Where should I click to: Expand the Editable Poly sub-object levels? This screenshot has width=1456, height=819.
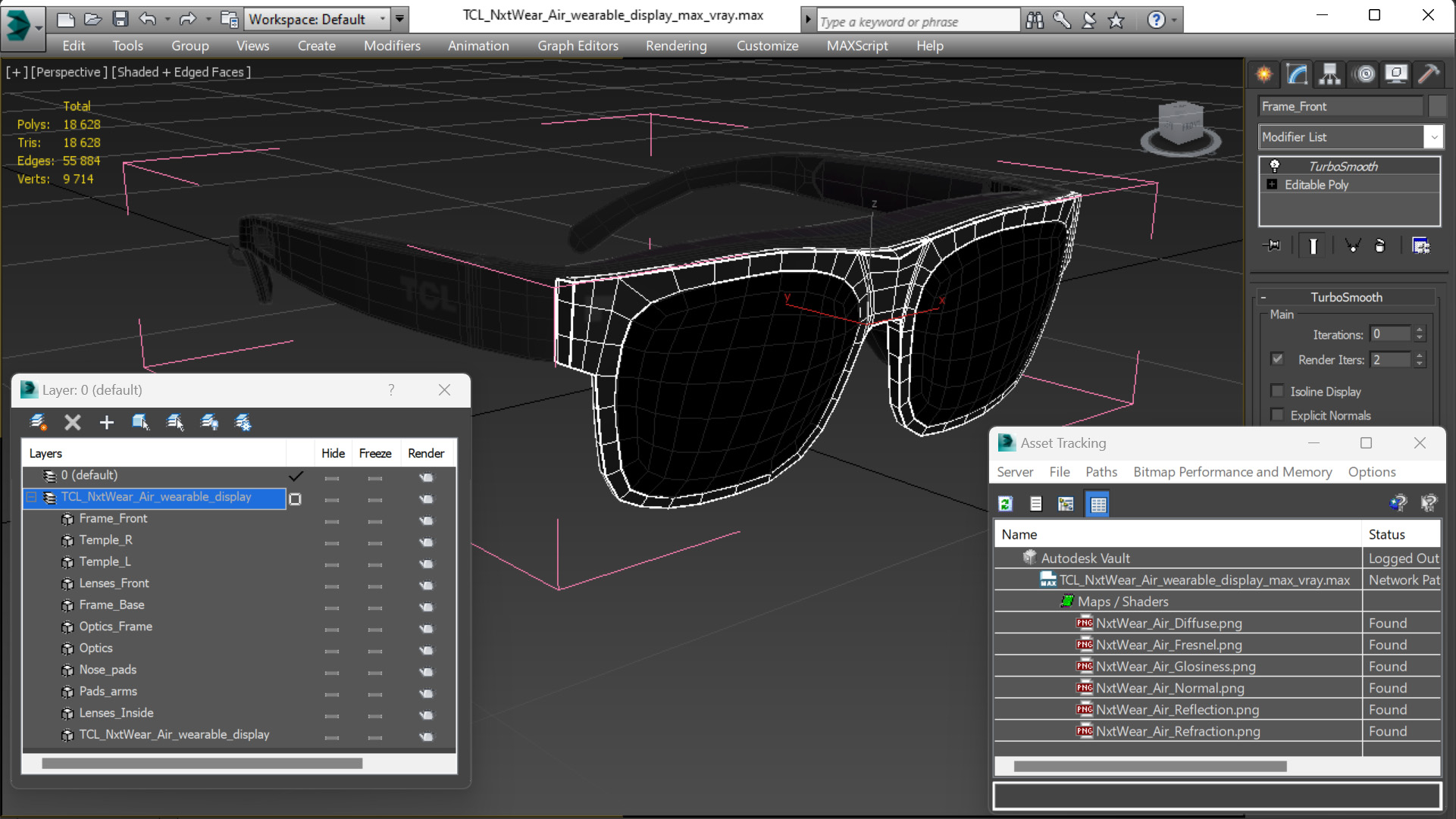[x=1272, y=185]
